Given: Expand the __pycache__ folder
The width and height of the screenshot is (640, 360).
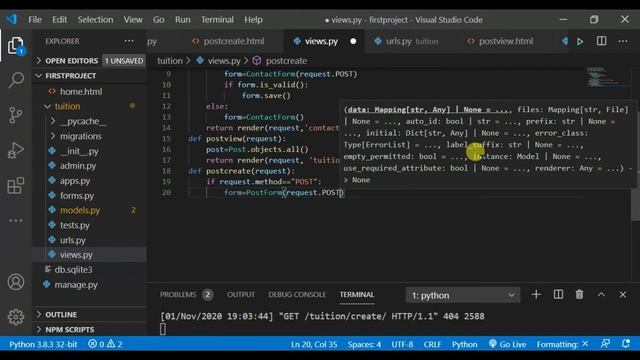Looking at the screenshot, I should (x=83, y=121).
